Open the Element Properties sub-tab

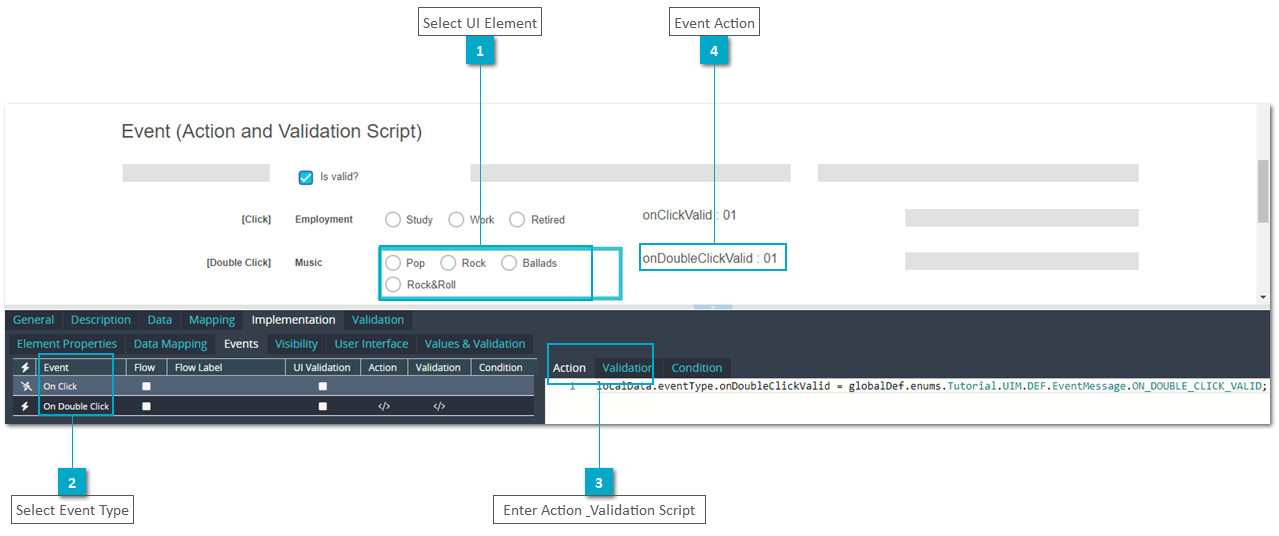[x=67, y=344]
